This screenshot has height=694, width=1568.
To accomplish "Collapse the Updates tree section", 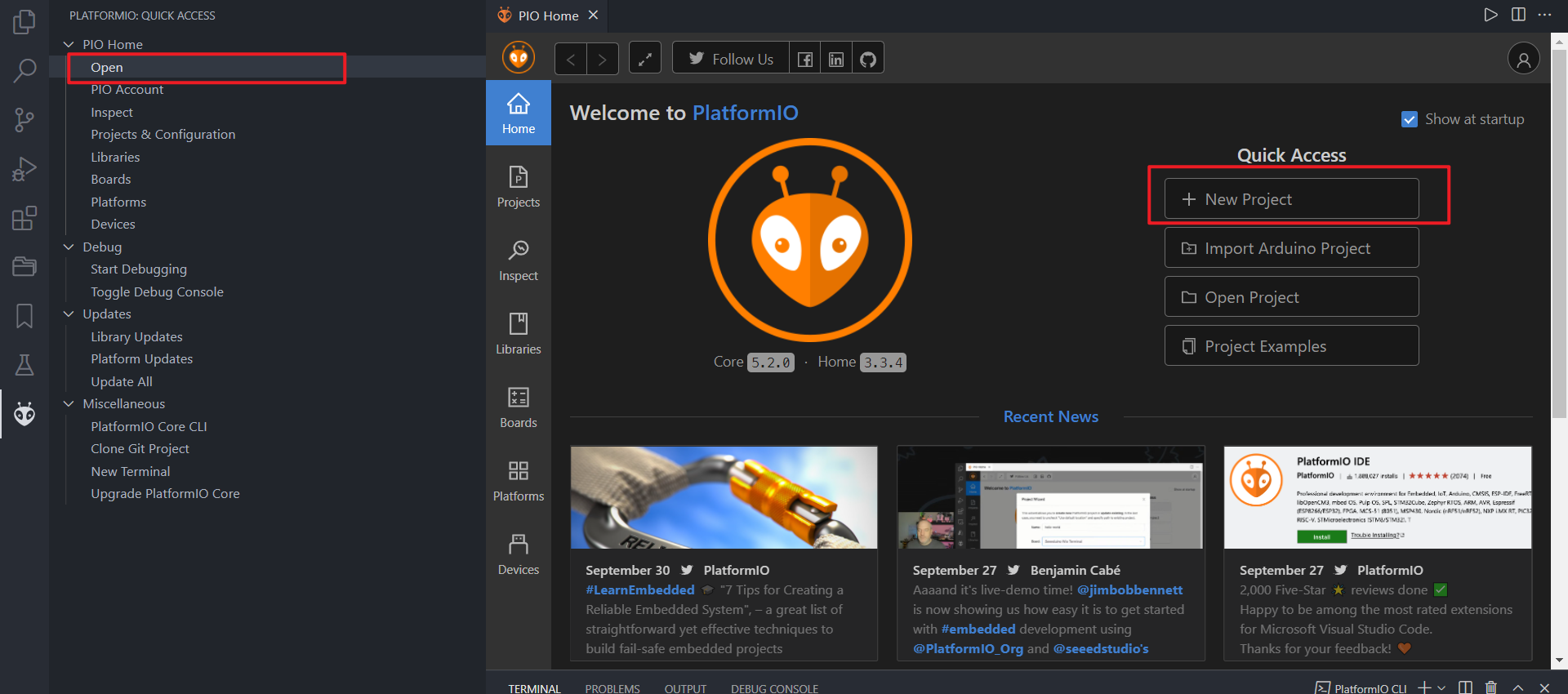I will point(69,314).
